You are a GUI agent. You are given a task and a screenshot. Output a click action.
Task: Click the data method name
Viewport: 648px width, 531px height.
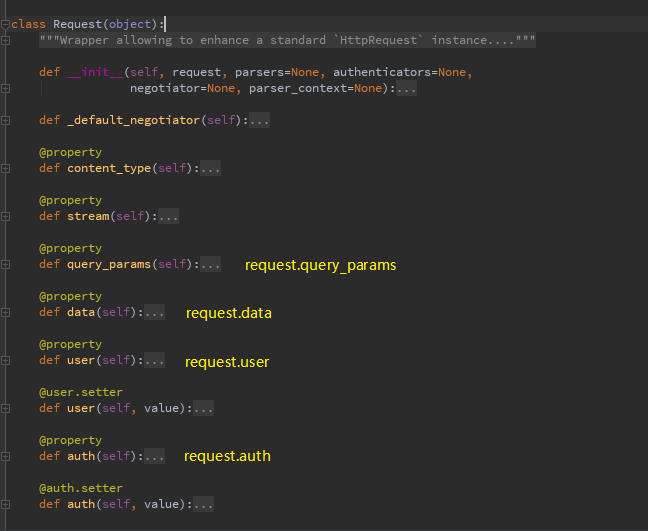click(81, 312)
